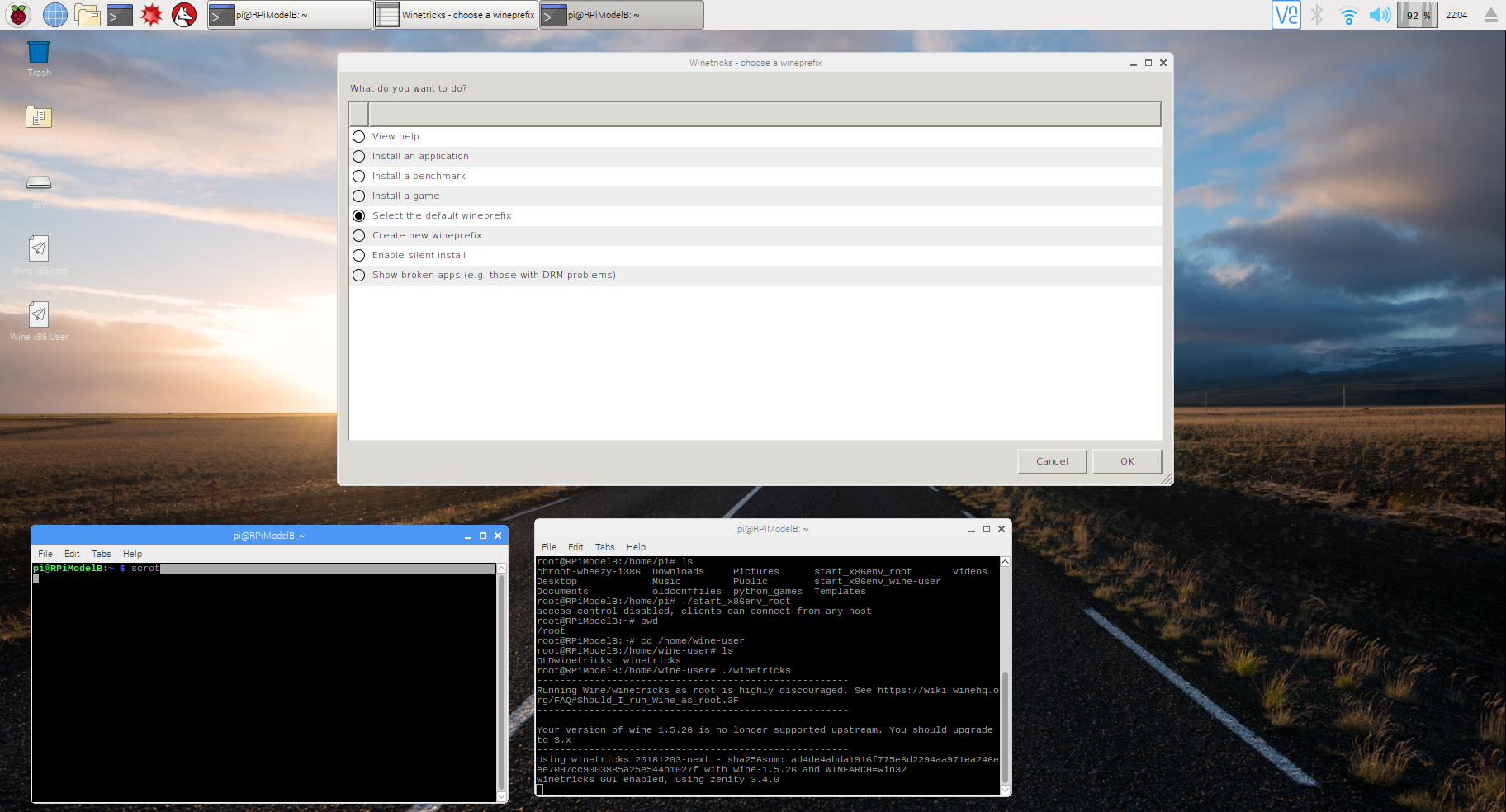Open File menu in left terminal
The image size is (1506, 812).
tap(45, 554)
